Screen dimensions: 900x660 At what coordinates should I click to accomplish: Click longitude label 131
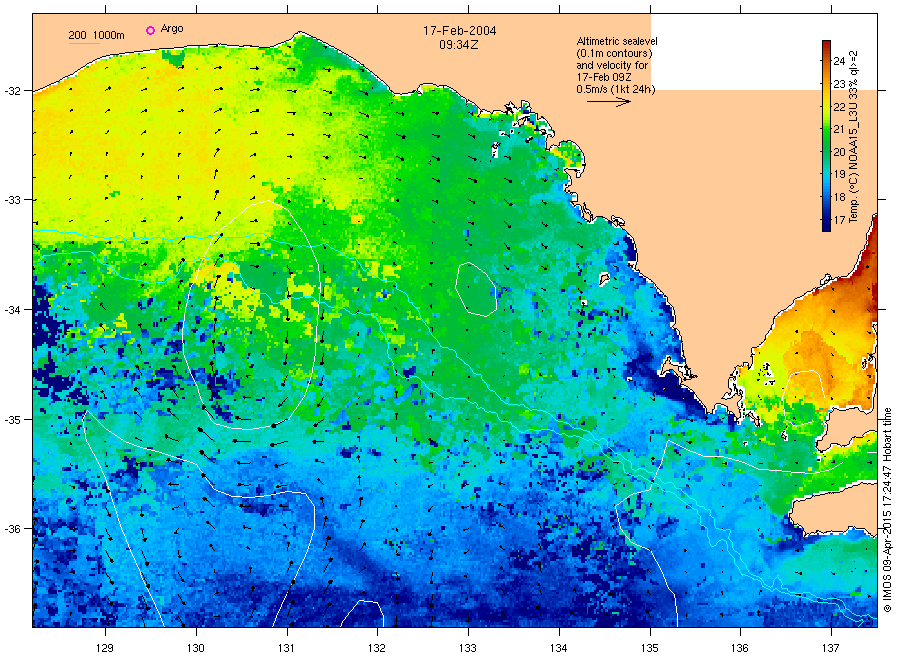pos(286,648)
